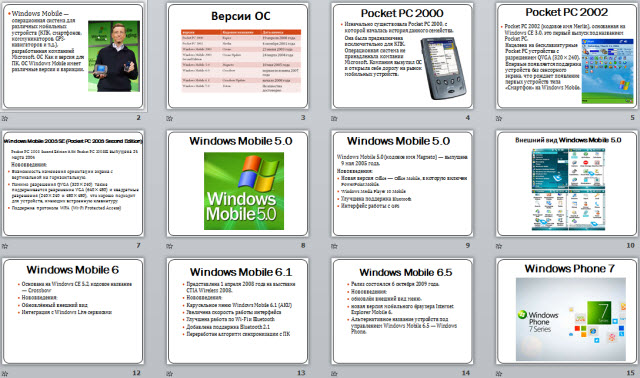This screenshot has height=378, width=640.
Task: Click the slide number '3' label
Action: 303,118
